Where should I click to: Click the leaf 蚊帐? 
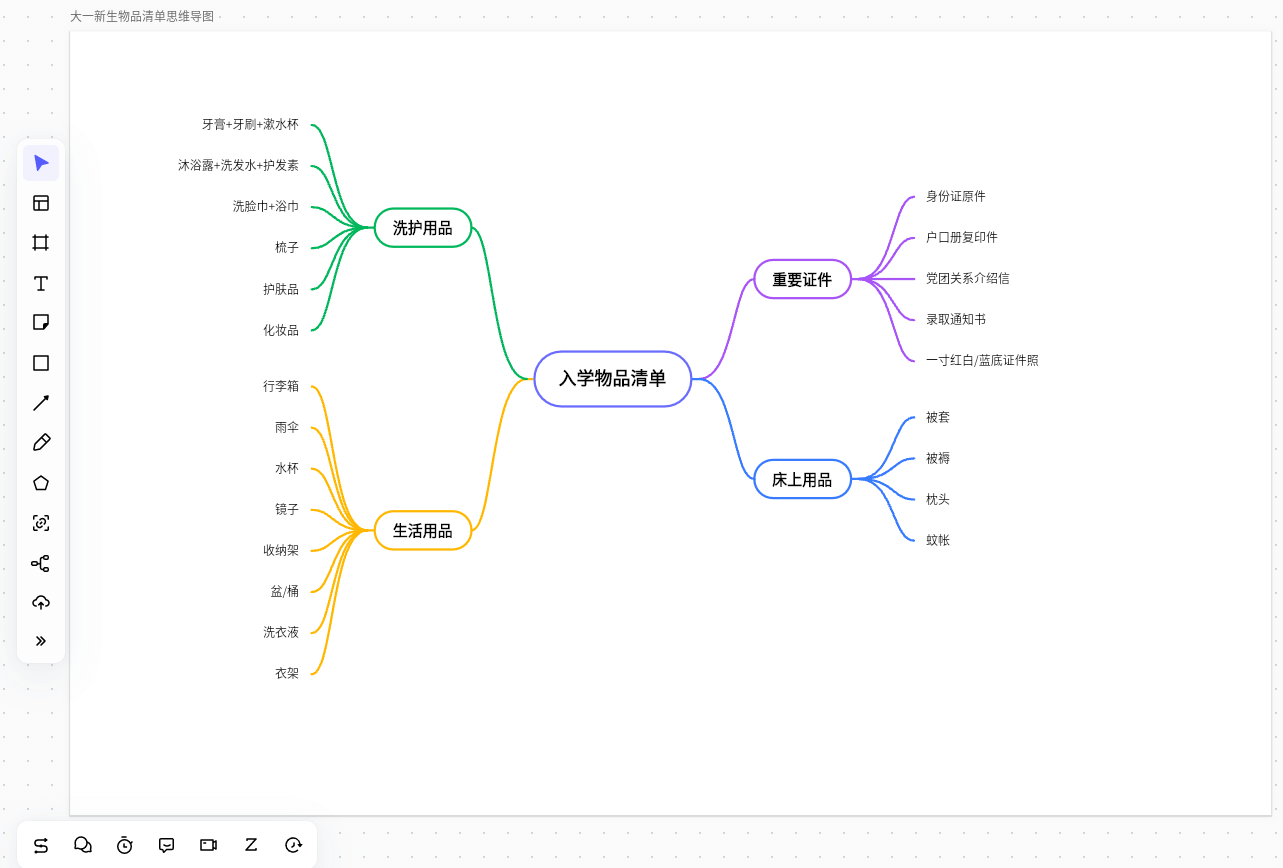[938, 540]
